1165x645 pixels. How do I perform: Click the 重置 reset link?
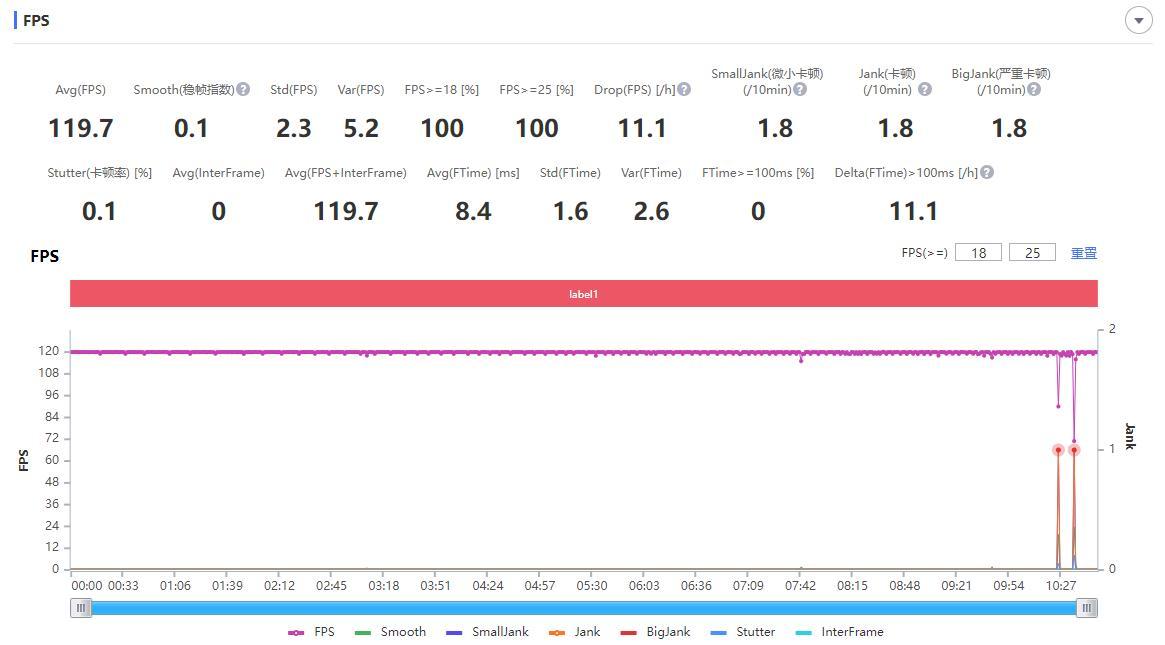coord(1084,253)
